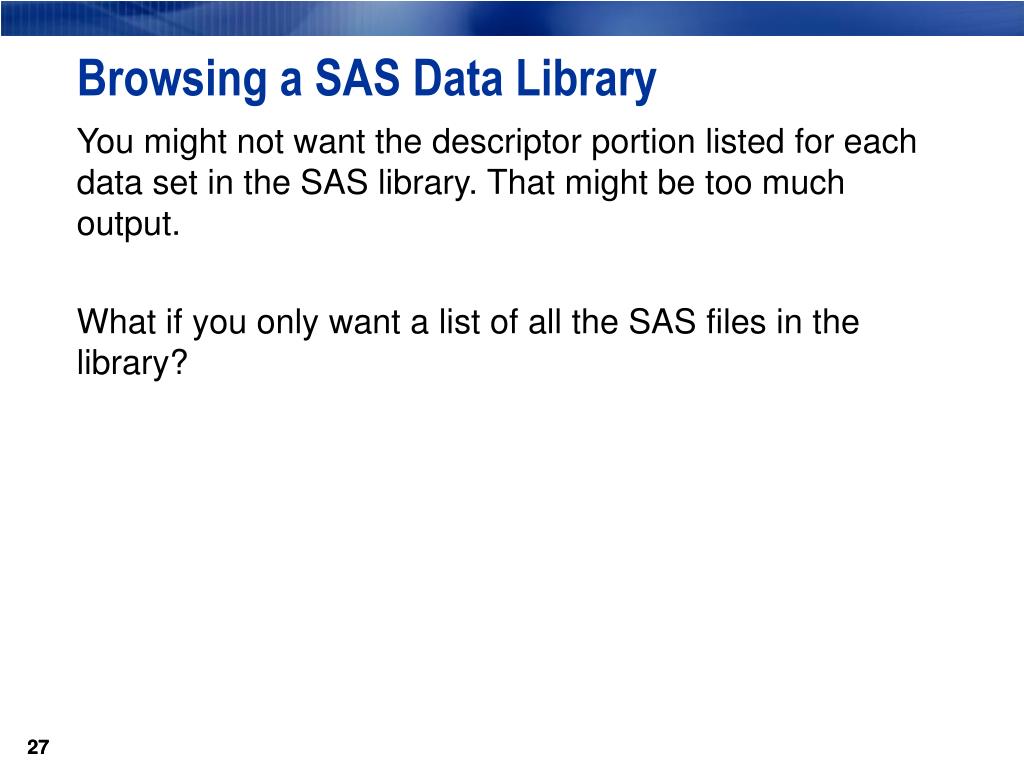Click the word 'That' in the first paragraph
The width and height of the screenshot is (1024, 768).
click(x=520, y=182)
